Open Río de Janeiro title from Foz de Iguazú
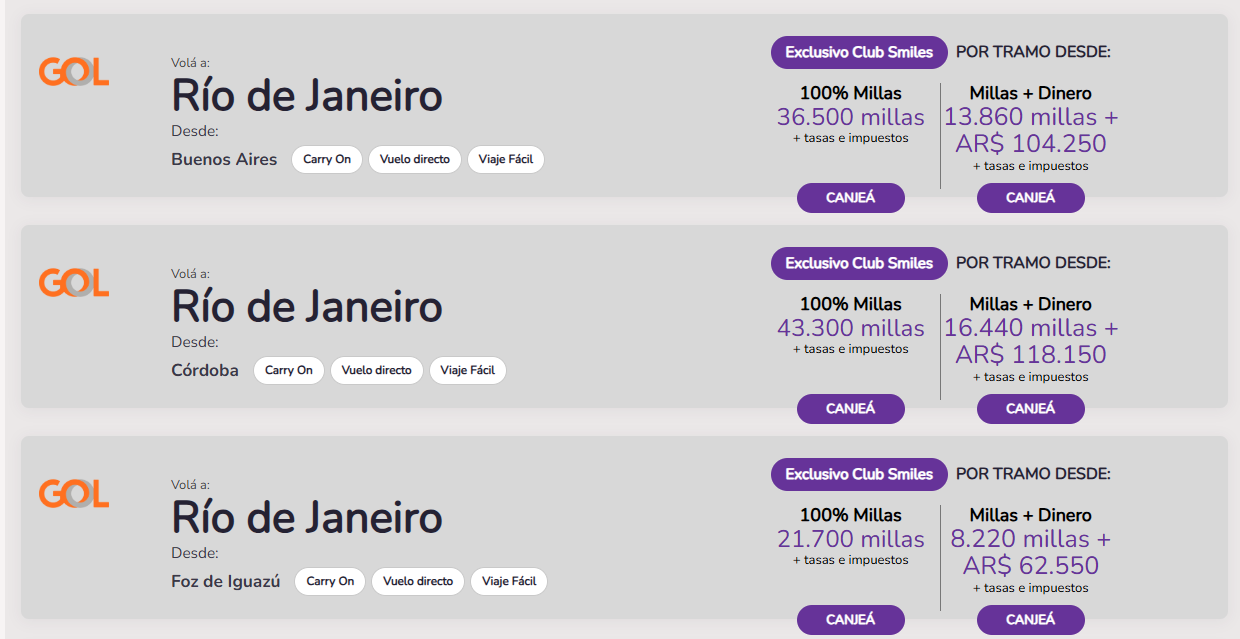This screenshot has height=639, width=1240. click(307, 518)
